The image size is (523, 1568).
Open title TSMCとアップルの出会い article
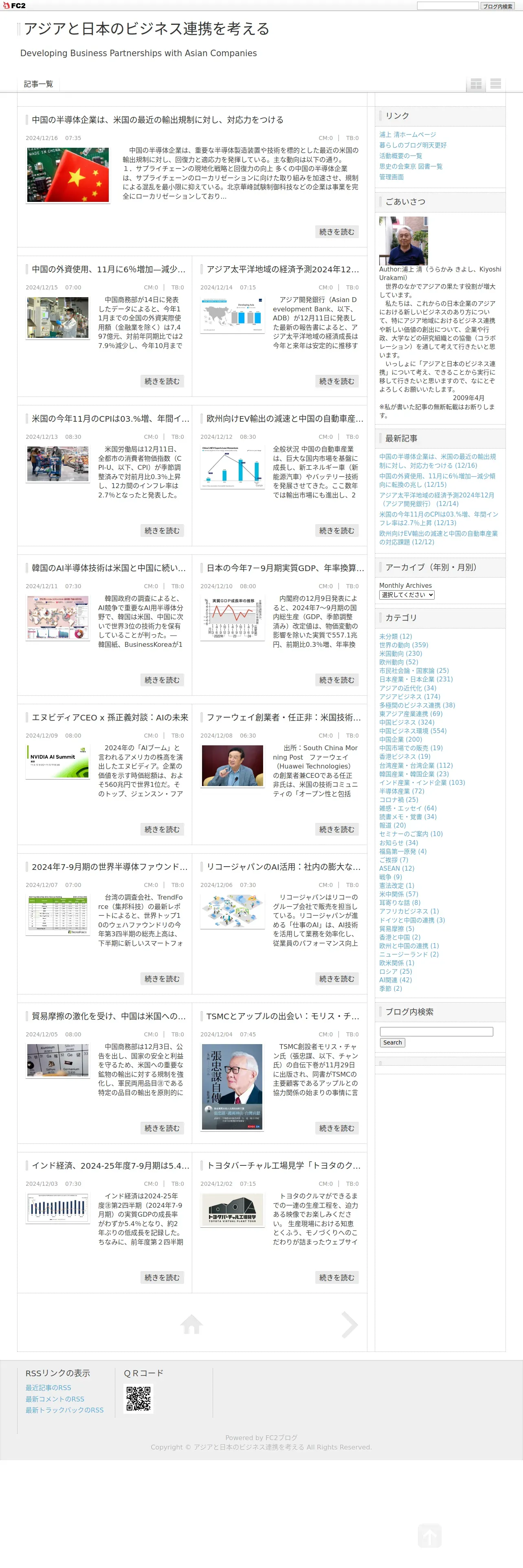[x=283, y=1016]
